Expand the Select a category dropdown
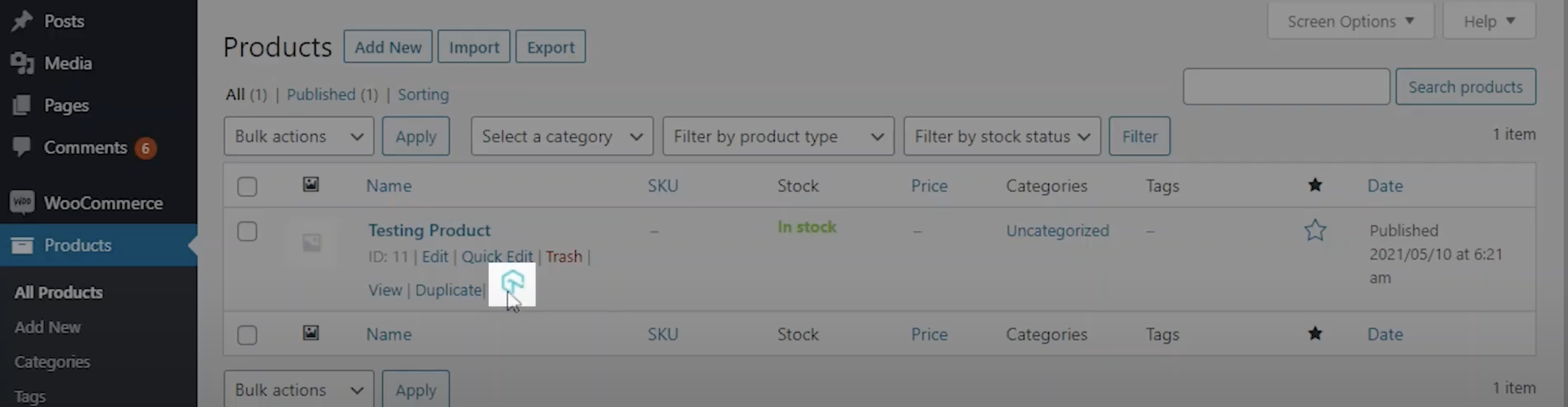This screenshot has width=1568, height=407. pyautogui.click(x=562, y=136)
